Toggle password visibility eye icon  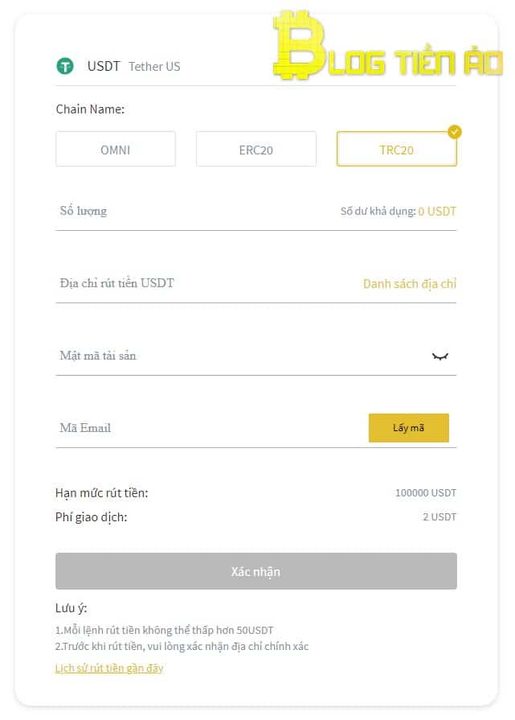(440, 356)
